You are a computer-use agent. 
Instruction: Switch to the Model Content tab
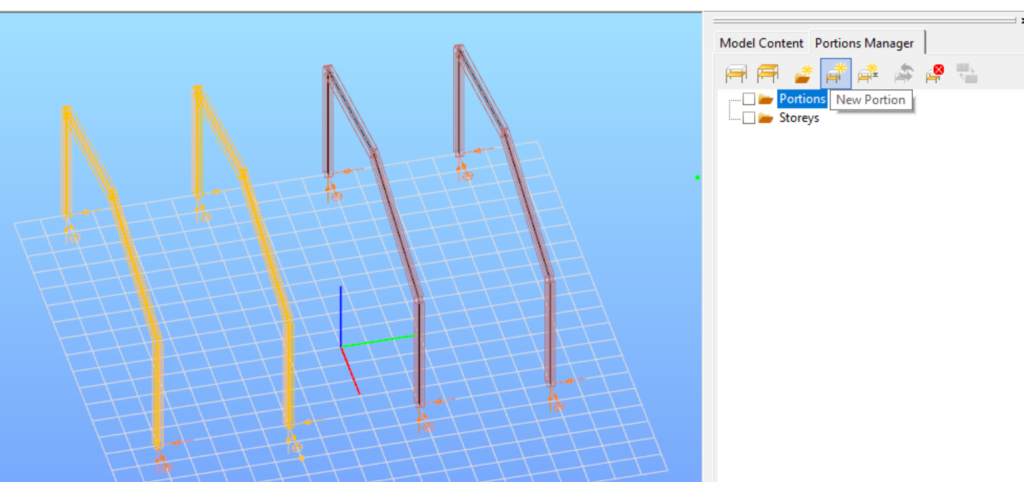coord(761,43)
